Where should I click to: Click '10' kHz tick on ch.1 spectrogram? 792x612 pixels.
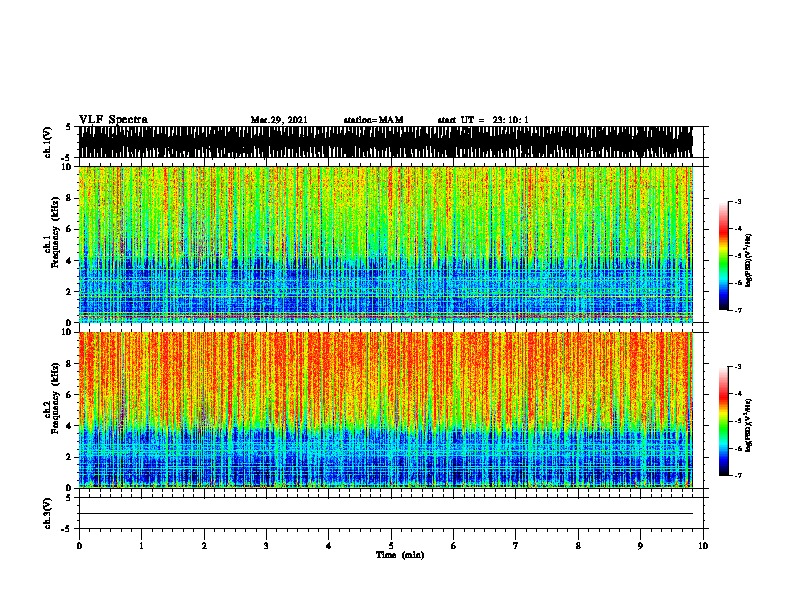(68, 167)
